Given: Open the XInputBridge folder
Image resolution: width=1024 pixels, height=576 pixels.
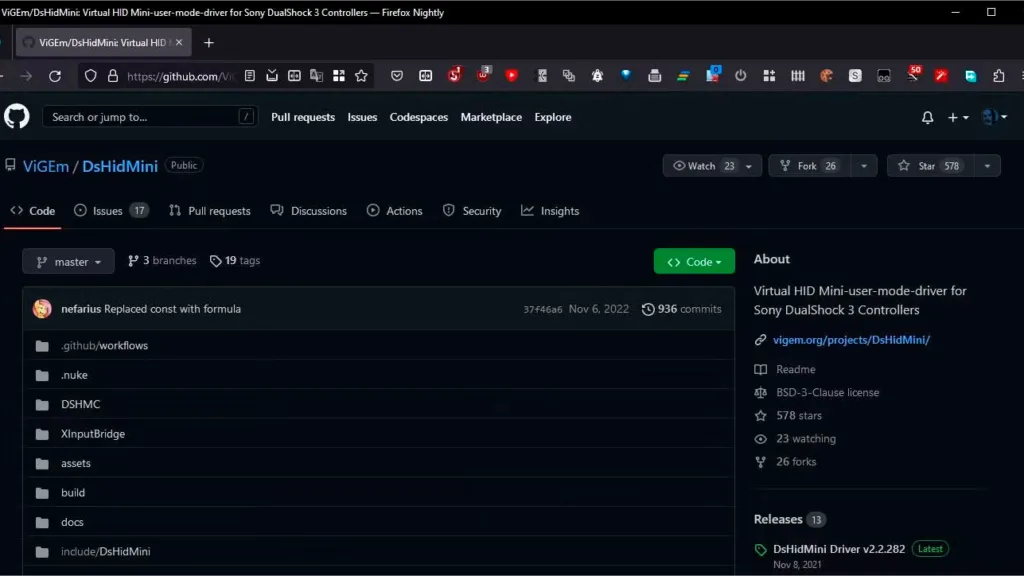Looking at the screenshot, I should [93, 434].
